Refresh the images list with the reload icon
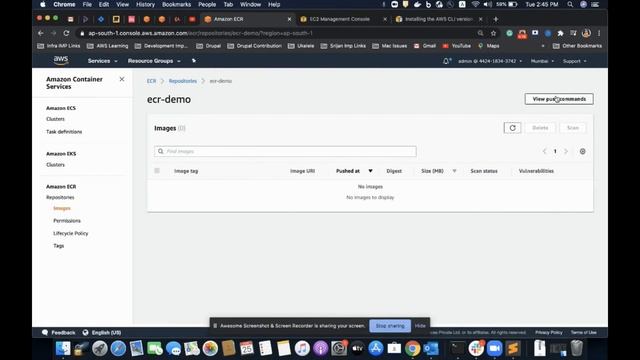The image size is (640, 360). click(512, 128)
